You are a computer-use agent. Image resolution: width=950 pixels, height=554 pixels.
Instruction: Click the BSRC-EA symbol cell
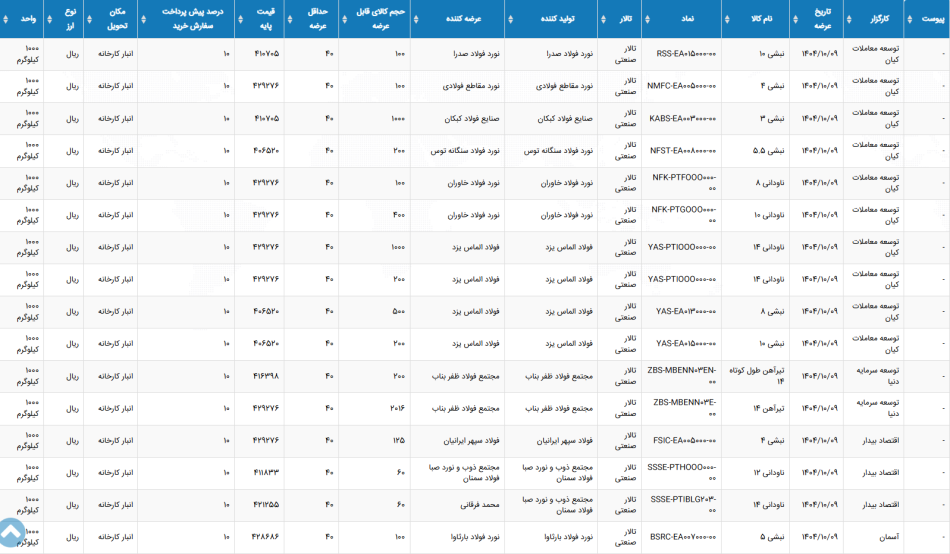(683, 537)
